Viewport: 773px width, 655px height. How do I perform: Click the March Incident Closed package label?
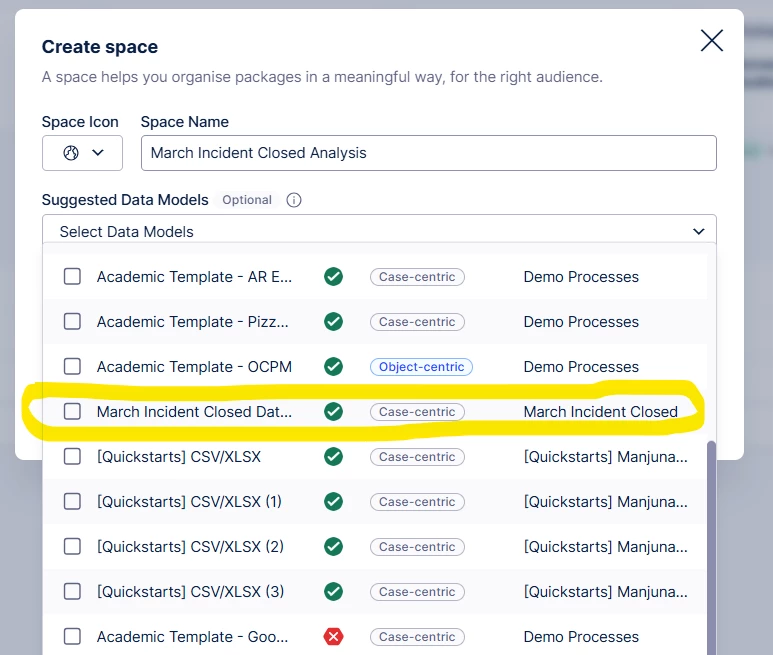point(600,412)
